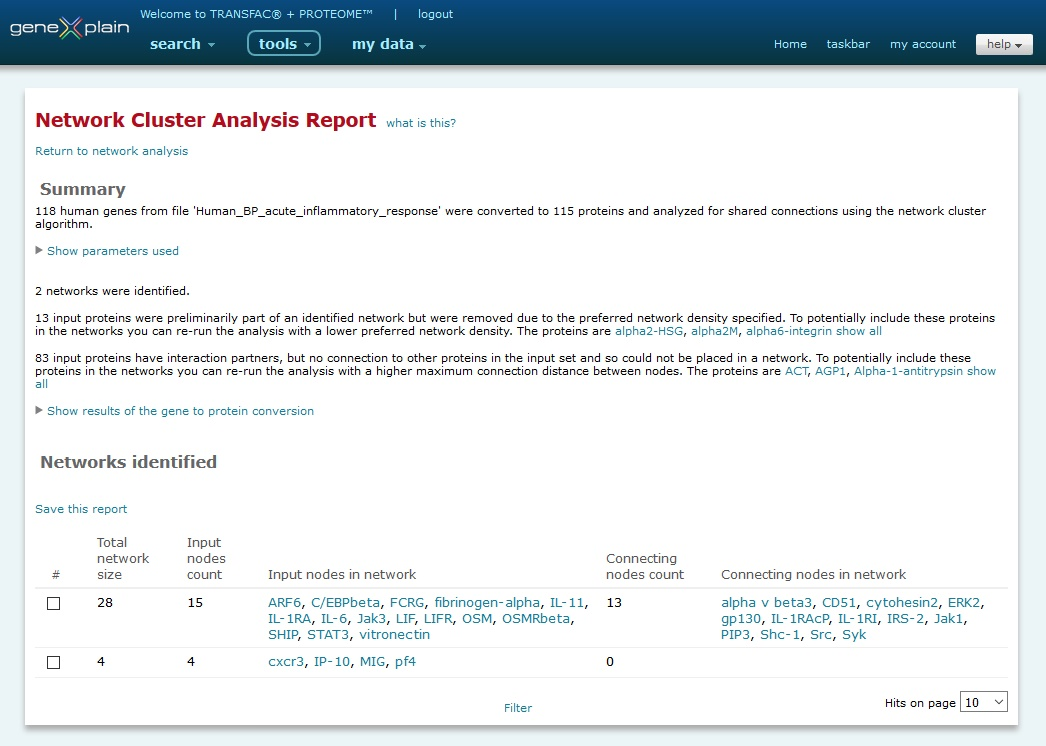
Task: Open gp130 connecting node
Action: click(740, 619)
